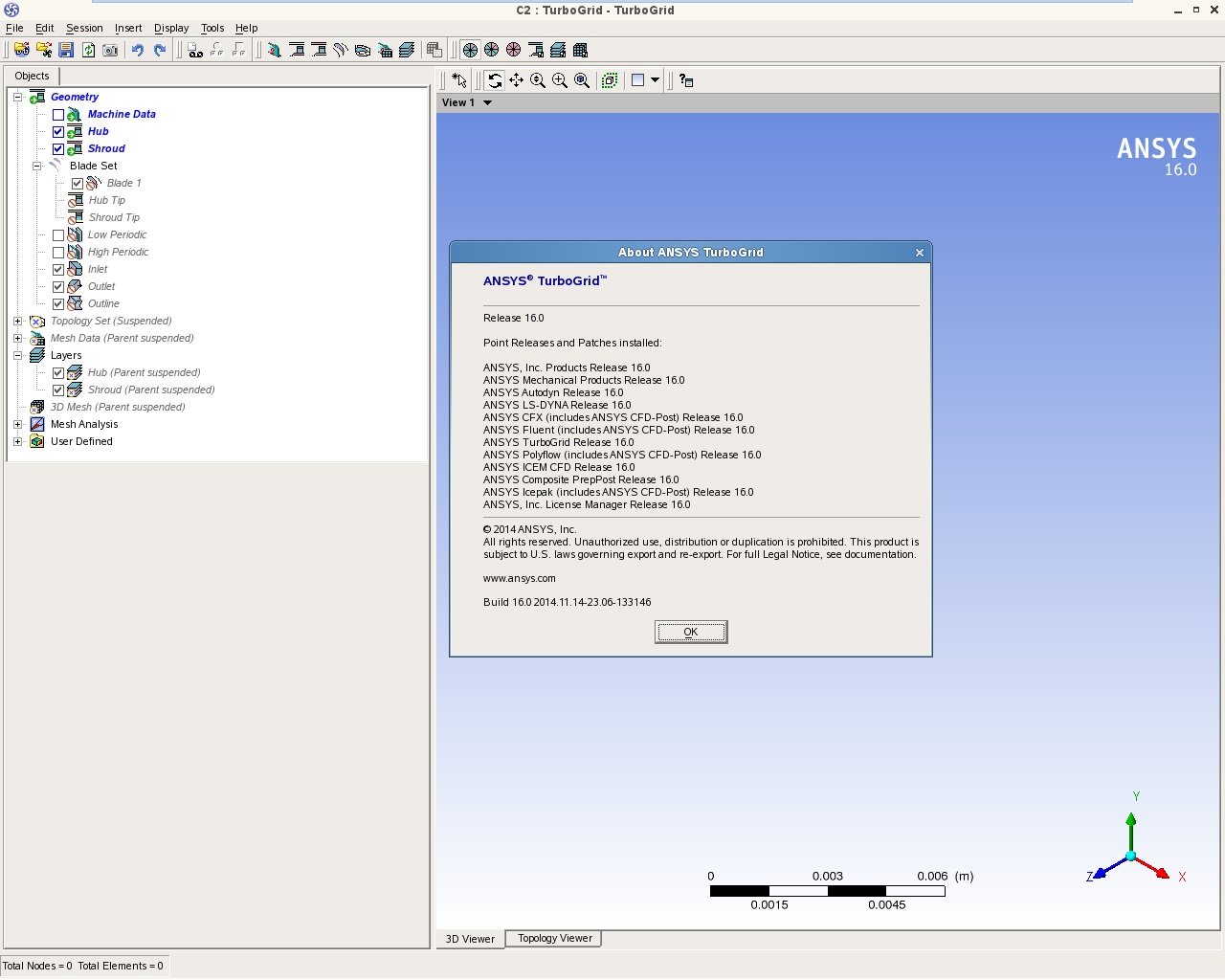This screenshot has height=980, width=1225.
Task: Select the 3D Viewer tab
Action: pos(470,939)
